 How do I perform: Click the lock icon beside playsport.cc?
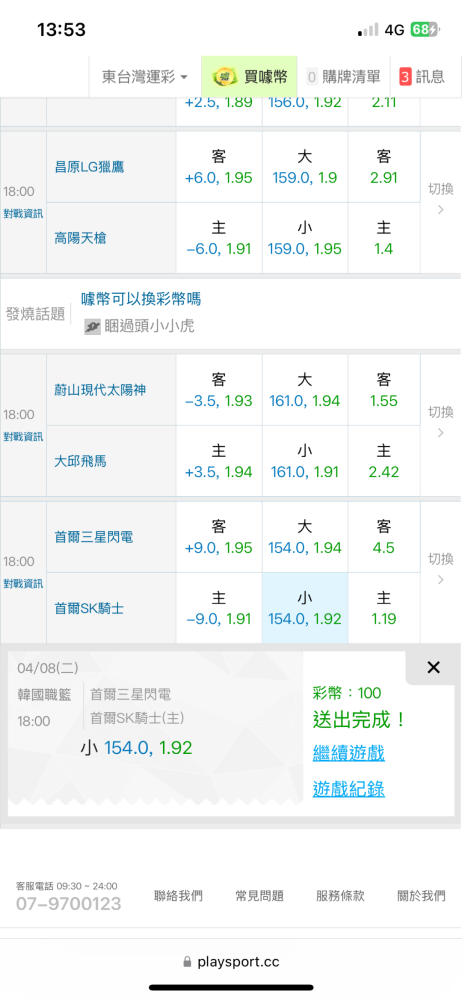click(x=187, y=961)
